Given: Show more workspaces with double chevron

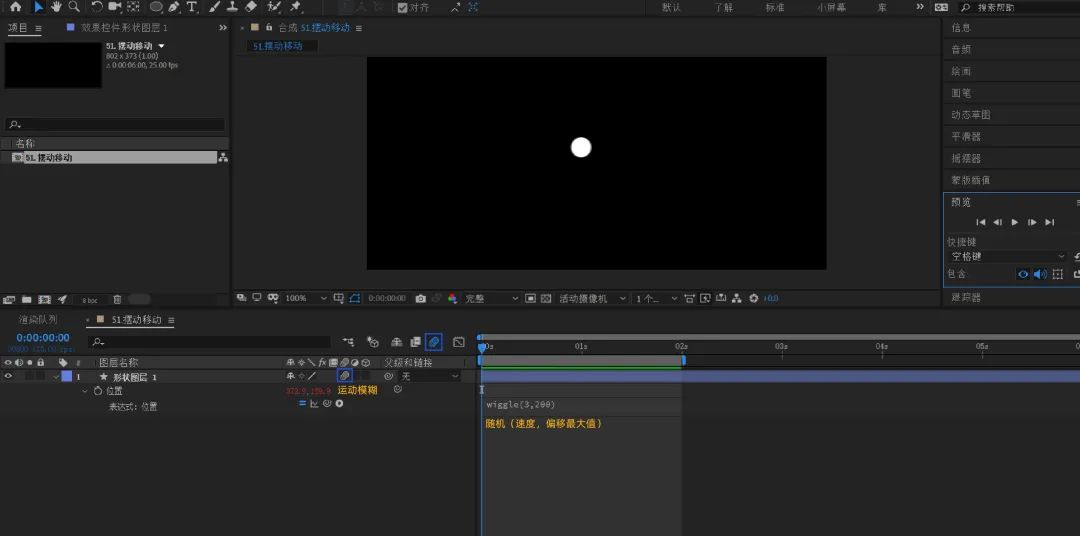Looking at the screenshot, I should point(920,7).
